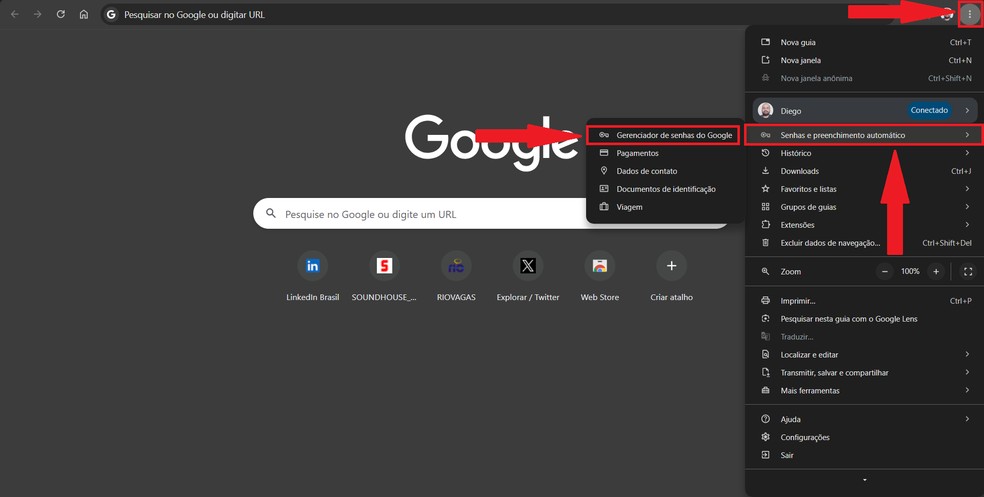This screenshot has width=984, height=497.
Task: Click the Criar atalho plus button
Action: (x=671, y=266)
